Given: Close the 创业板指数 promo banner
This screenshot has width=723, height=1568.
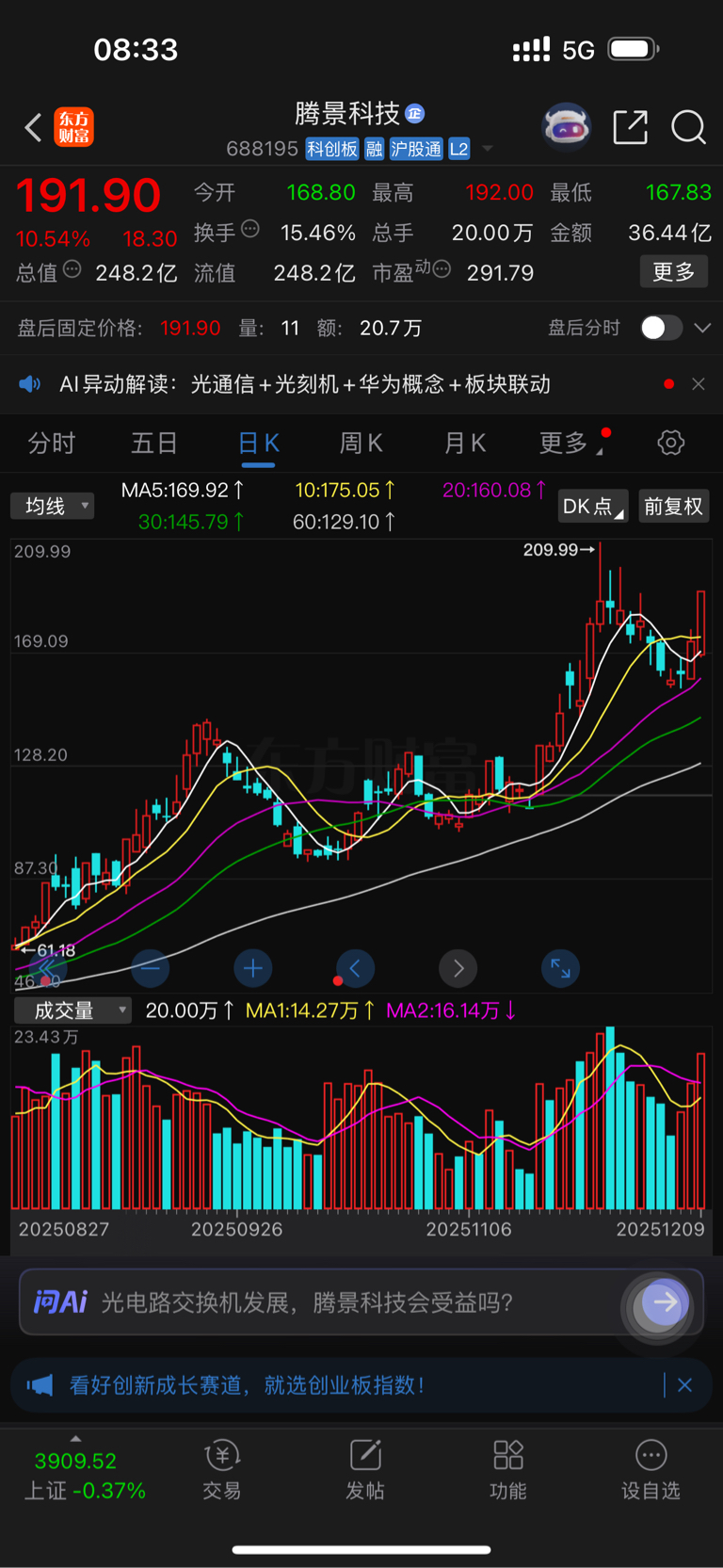Looking at the screenshot, I should (685, 1385).
